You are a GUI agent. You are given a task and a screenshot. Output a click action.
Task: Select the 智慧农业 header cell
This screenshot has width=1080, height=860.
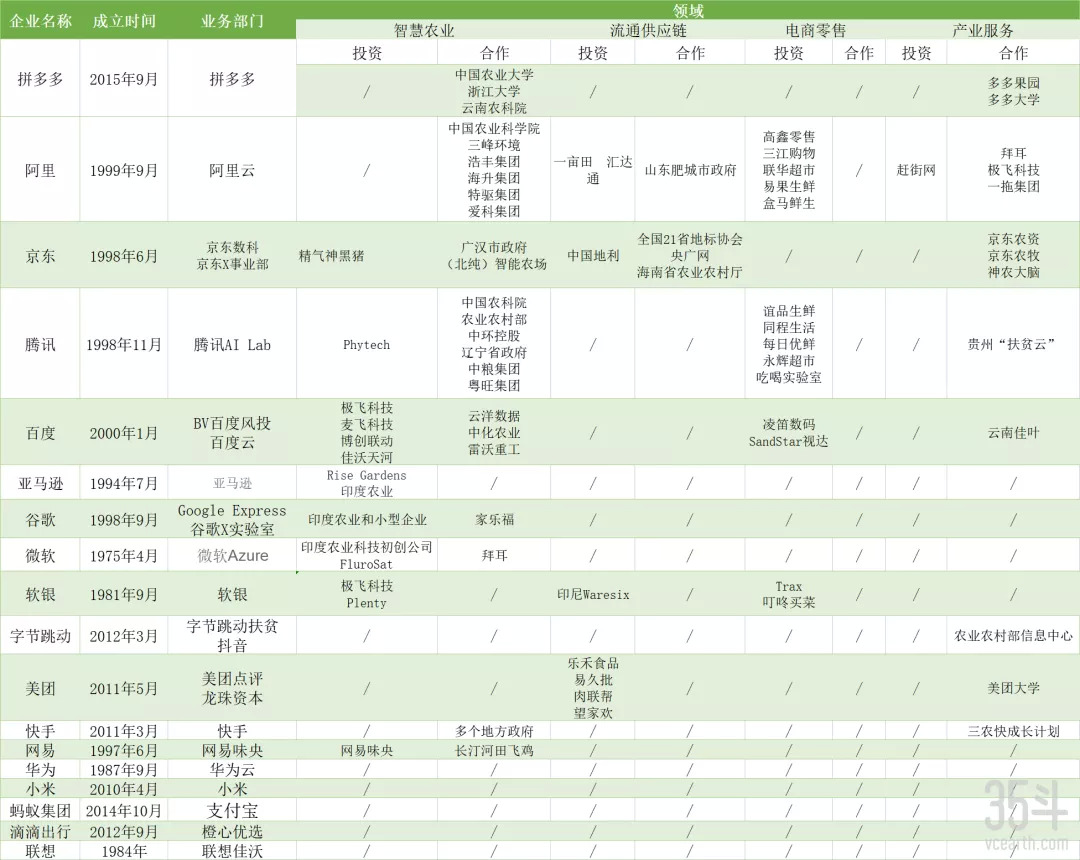click(424, 30)
